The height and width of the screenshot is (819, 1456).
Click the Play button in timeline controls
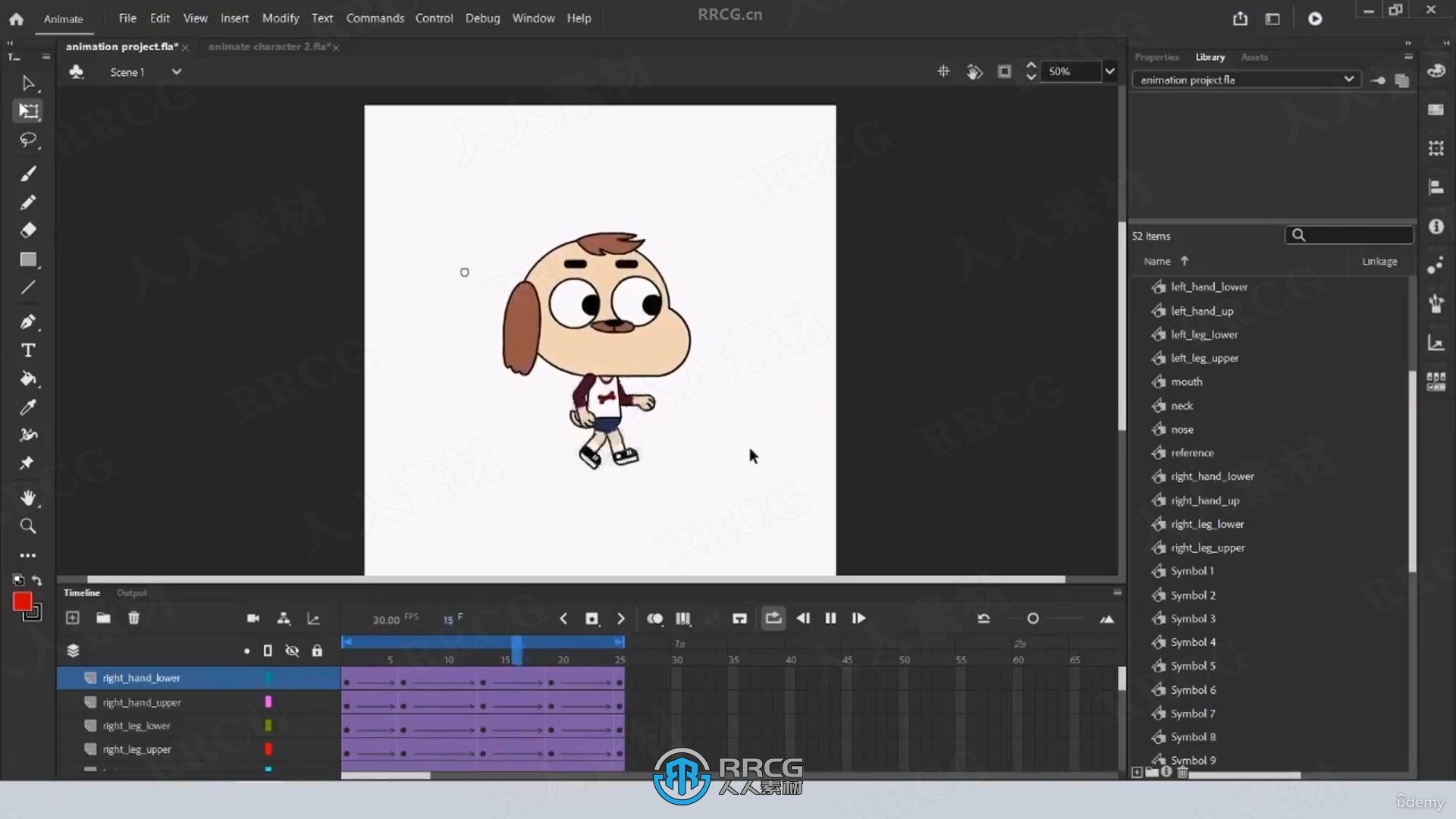[x=858, y=618]
